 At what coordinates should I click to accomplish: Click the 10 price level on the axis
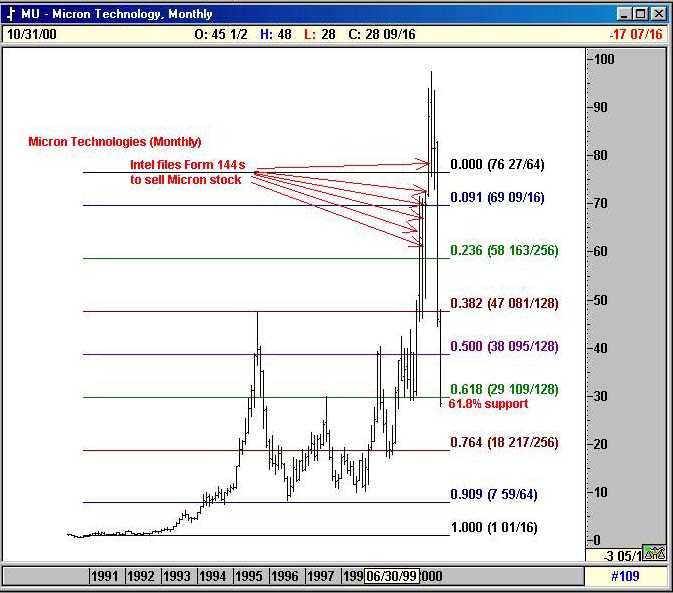coord(600,492)
